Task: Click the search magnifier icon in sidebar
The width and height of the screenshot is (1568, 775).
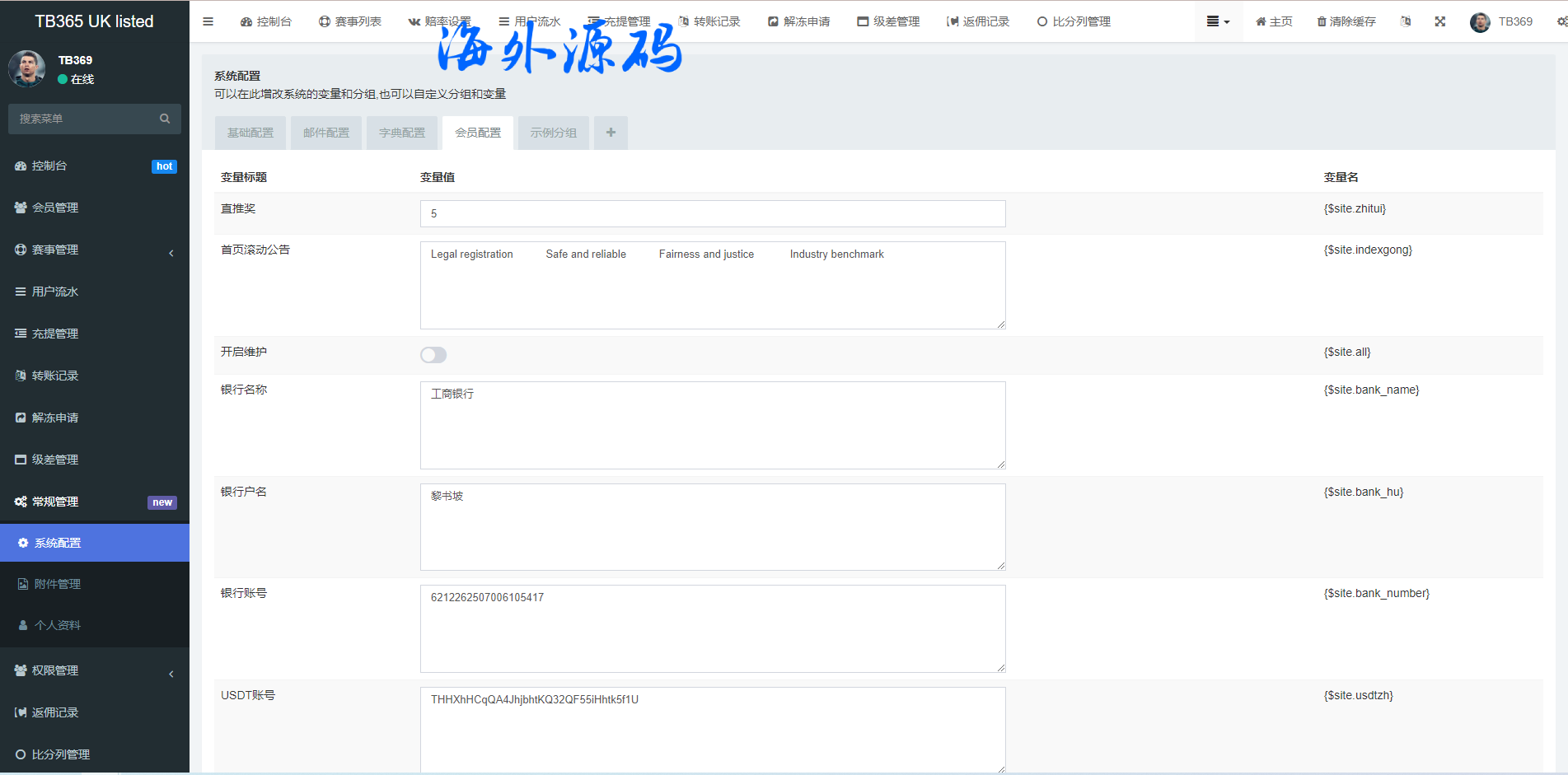Action: click(165, 119)
